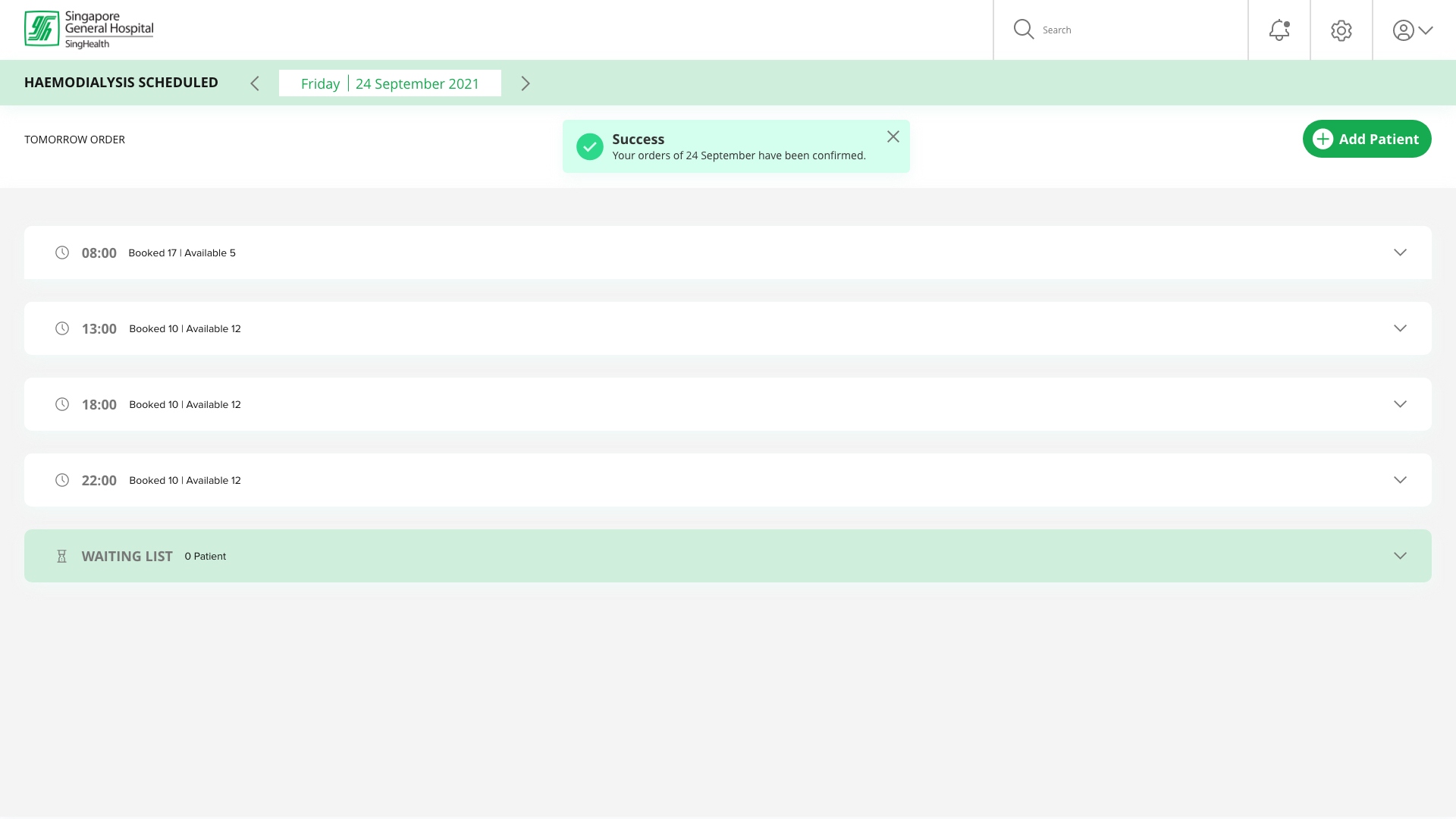The width and height of the screenshot is (1456, 819).
Task: Click the WAITING LIST label
Action: (127, 557)
